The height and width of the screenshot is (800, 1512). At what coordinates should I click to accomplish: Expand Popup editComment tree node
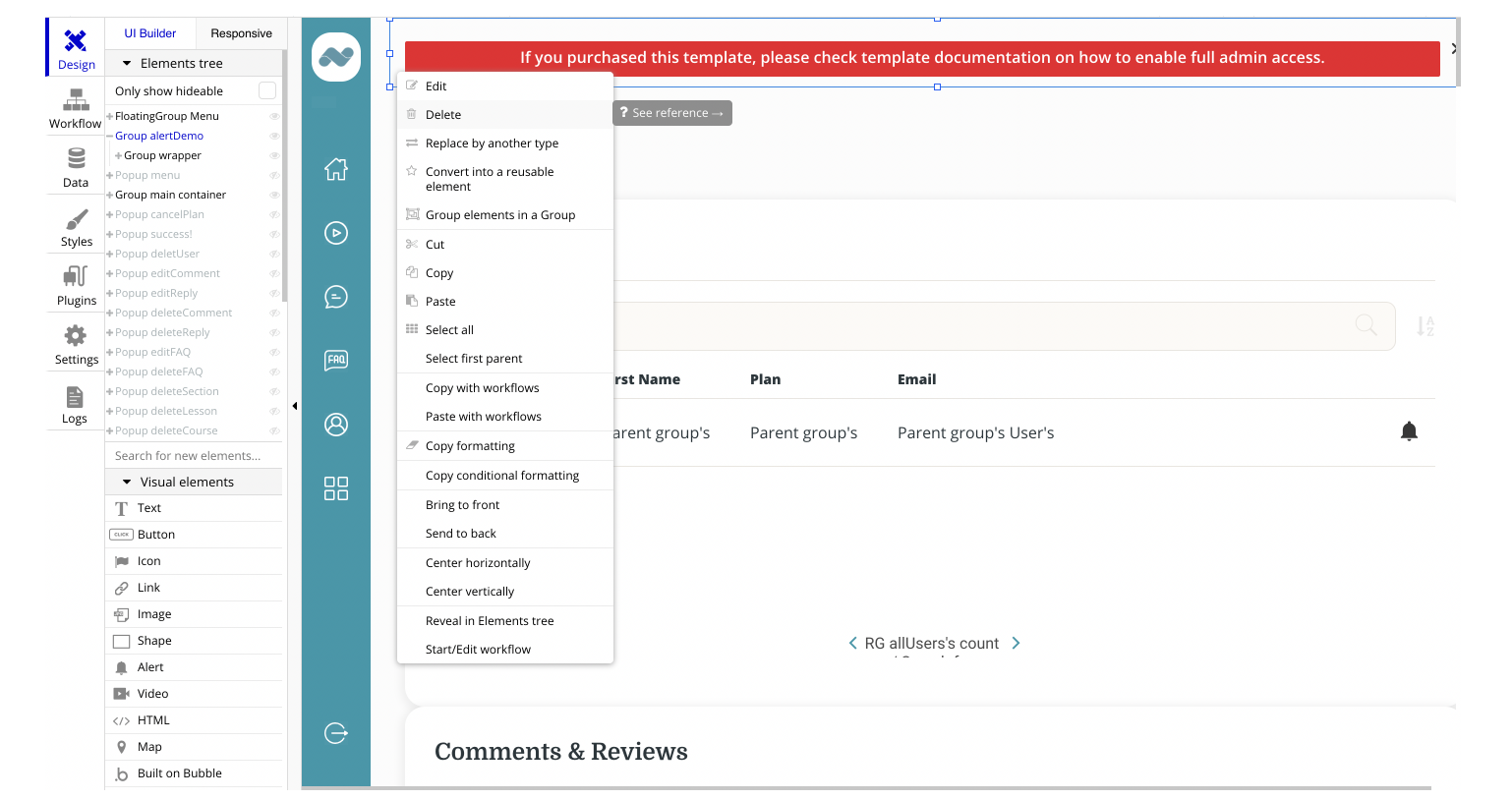[110, 273]
